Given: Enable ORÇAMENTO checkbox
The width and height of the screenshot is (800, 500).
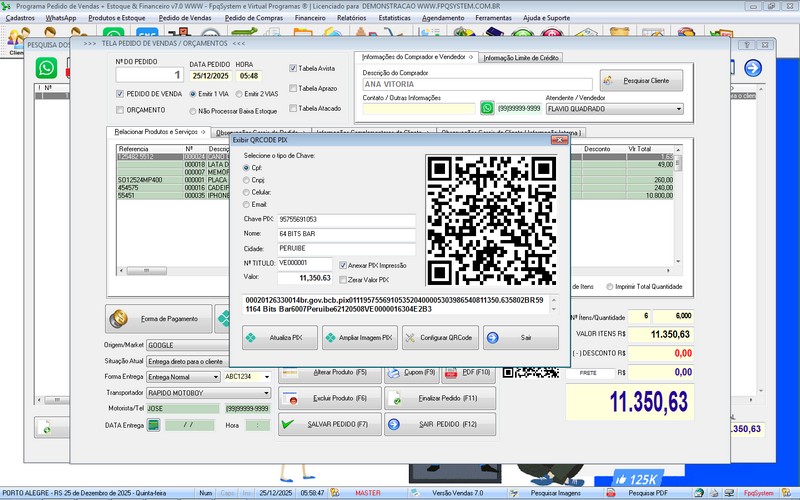Looking at the screenshot, I should (x=120, y=110).
